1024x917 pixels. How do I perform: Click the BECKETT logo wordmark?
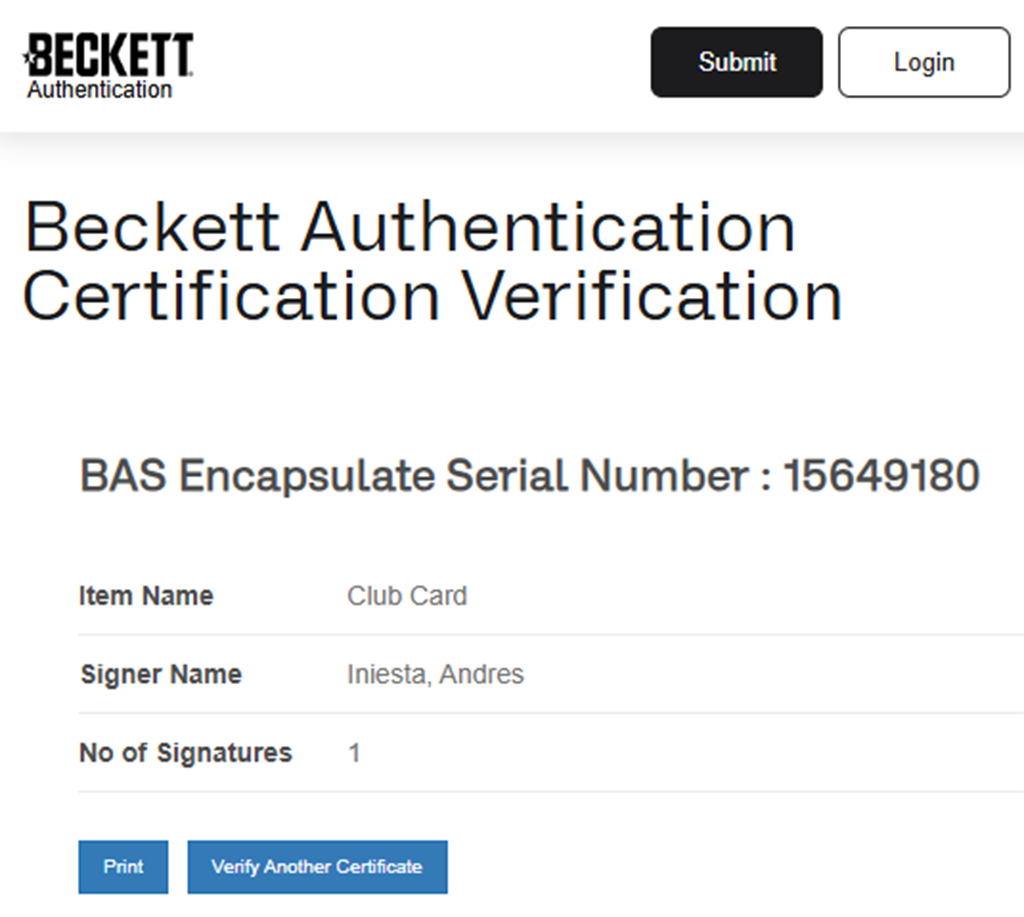pyautogui.click(x=112, y=55)
